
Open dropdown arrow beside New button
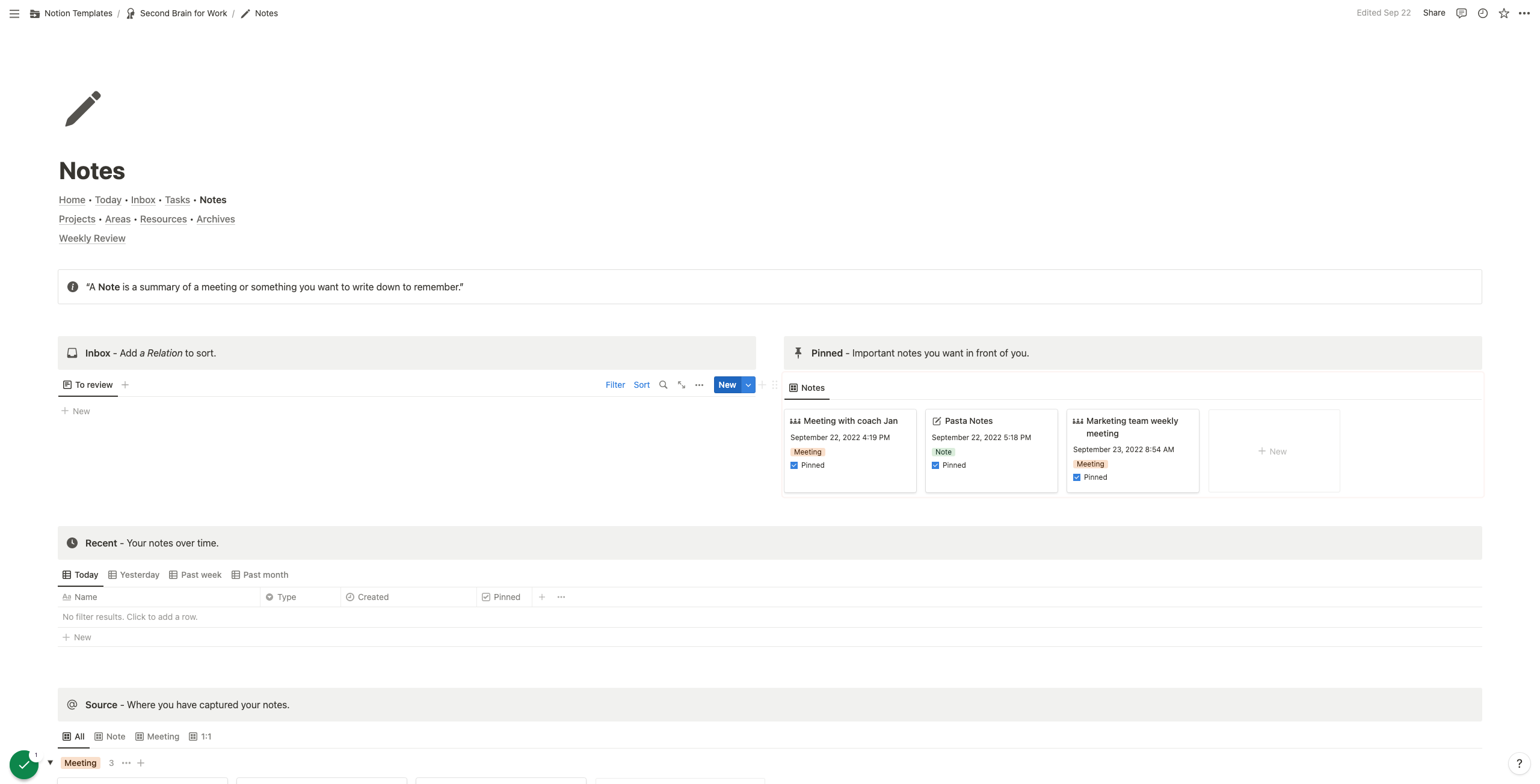(748, 385)
